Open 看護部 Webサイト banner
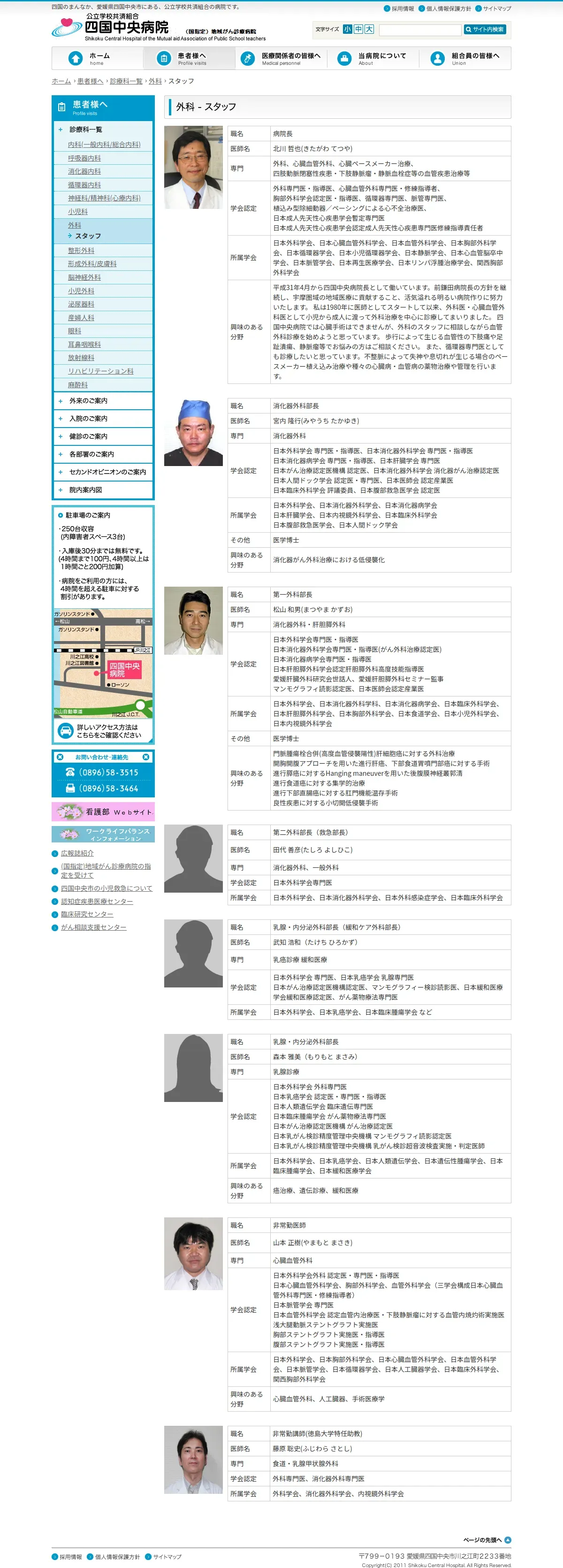The image size is (563, 1568). click(104, 812)
